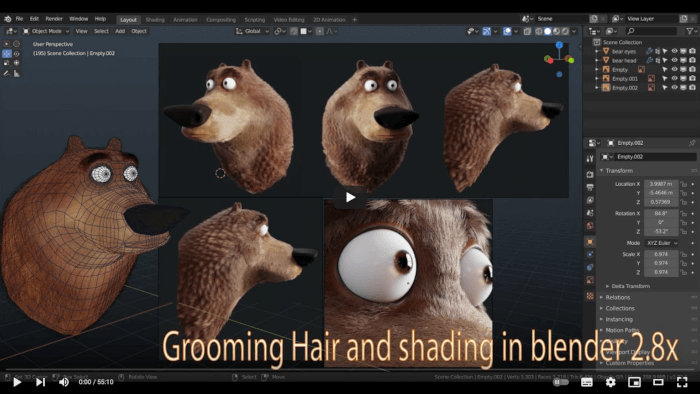Open the Render menu

[x=54, y=19]
